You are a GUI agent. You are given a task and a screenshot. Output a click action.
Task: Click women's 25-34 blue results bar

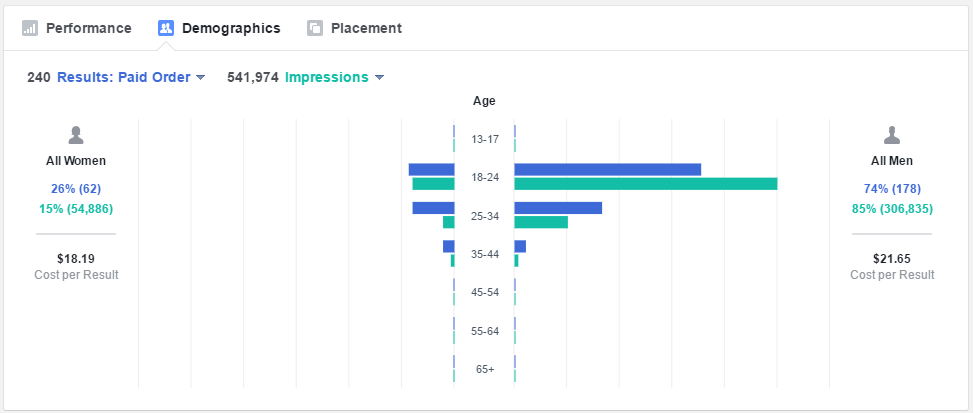[433, 208]
